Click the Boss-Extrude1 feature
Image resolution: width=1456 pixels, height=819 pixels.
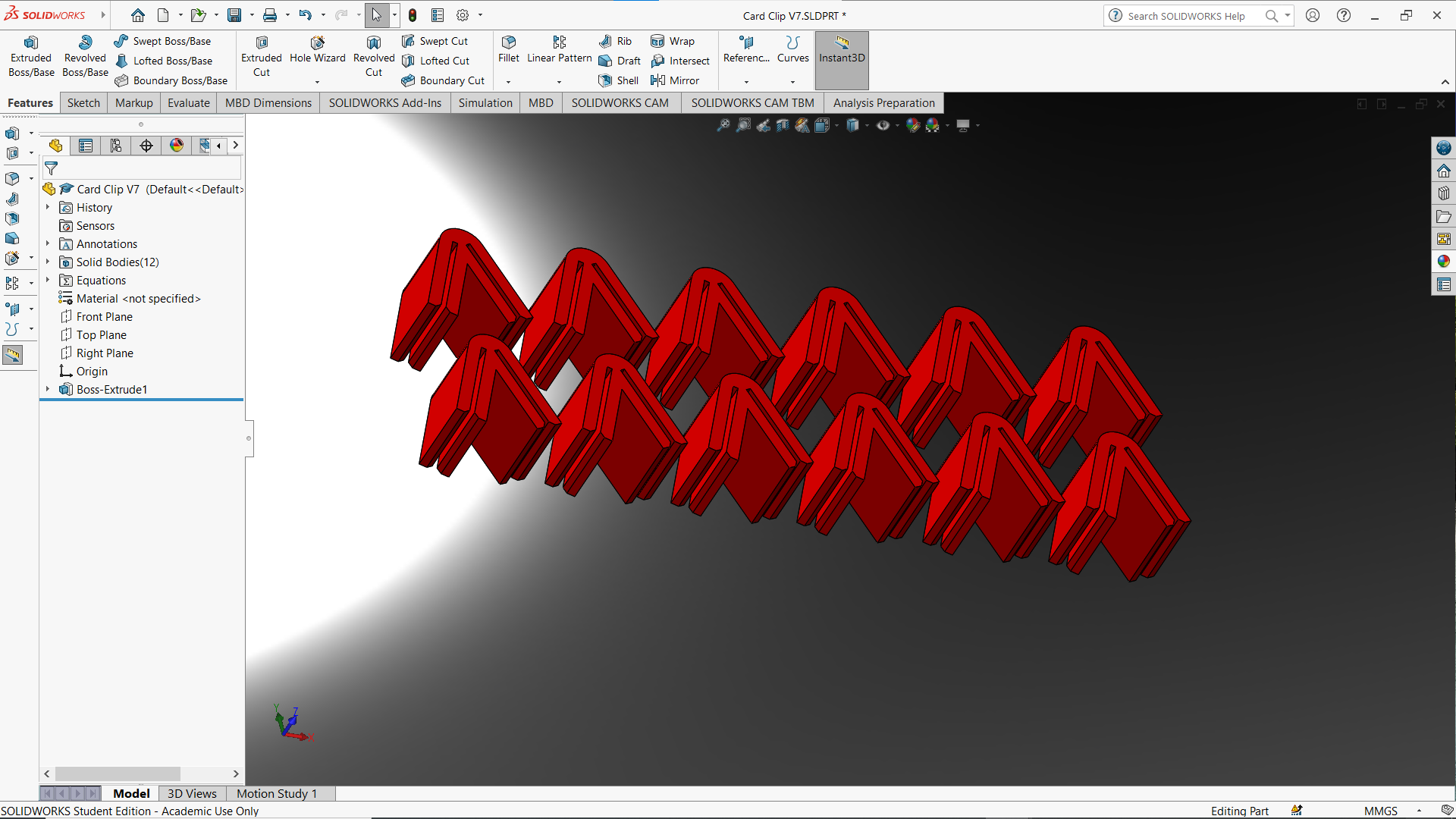[x=111, y=388]
